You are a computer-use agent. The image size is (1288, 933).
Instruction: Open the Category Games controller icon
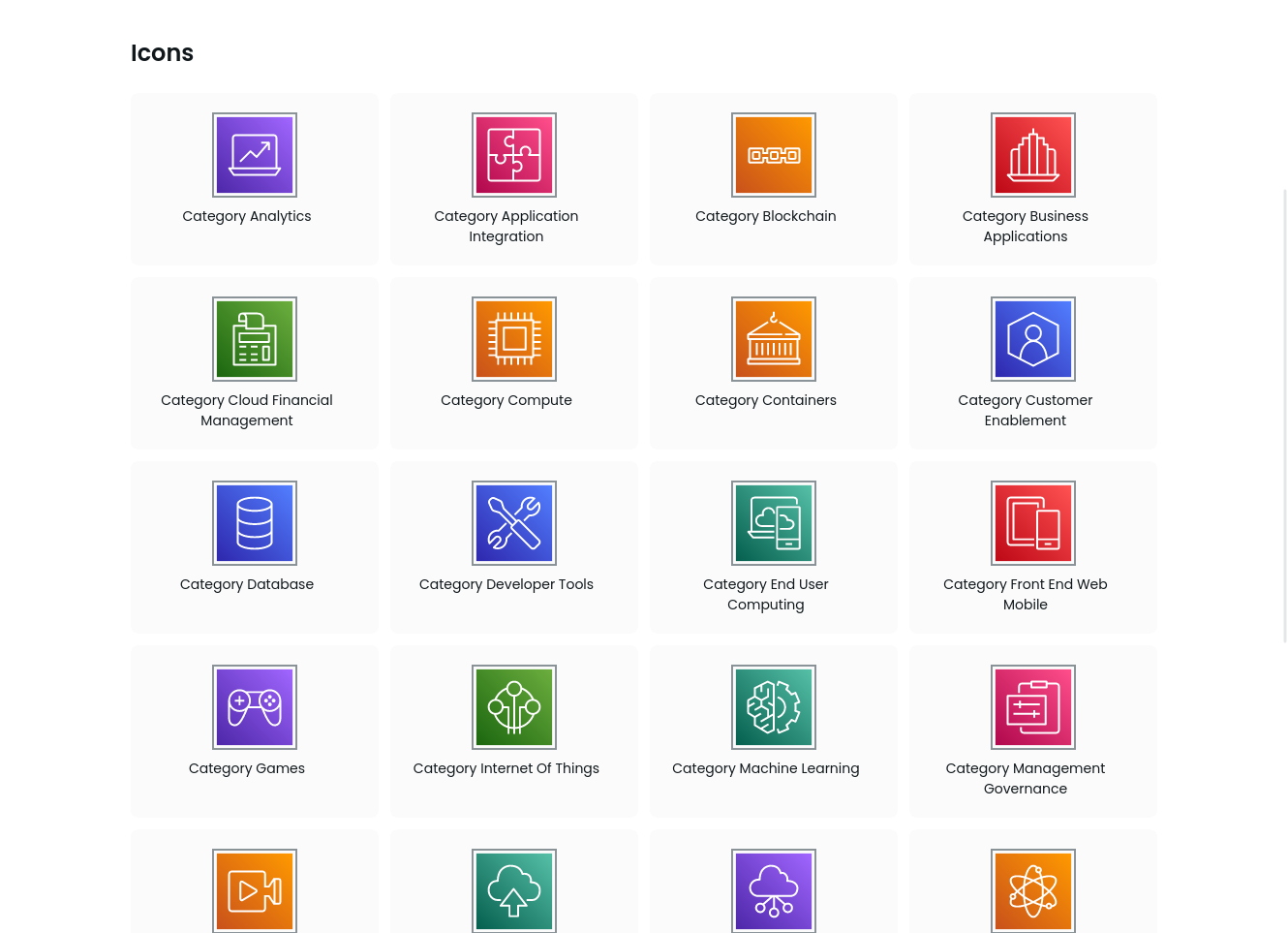tap(255, 707)
